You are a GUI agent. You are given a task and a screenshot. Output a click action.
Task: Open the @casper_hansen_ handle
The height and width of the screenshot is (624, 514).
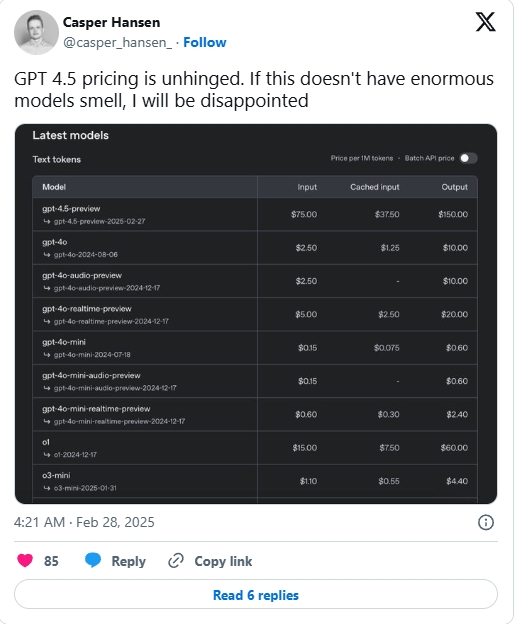coord(118,42)
